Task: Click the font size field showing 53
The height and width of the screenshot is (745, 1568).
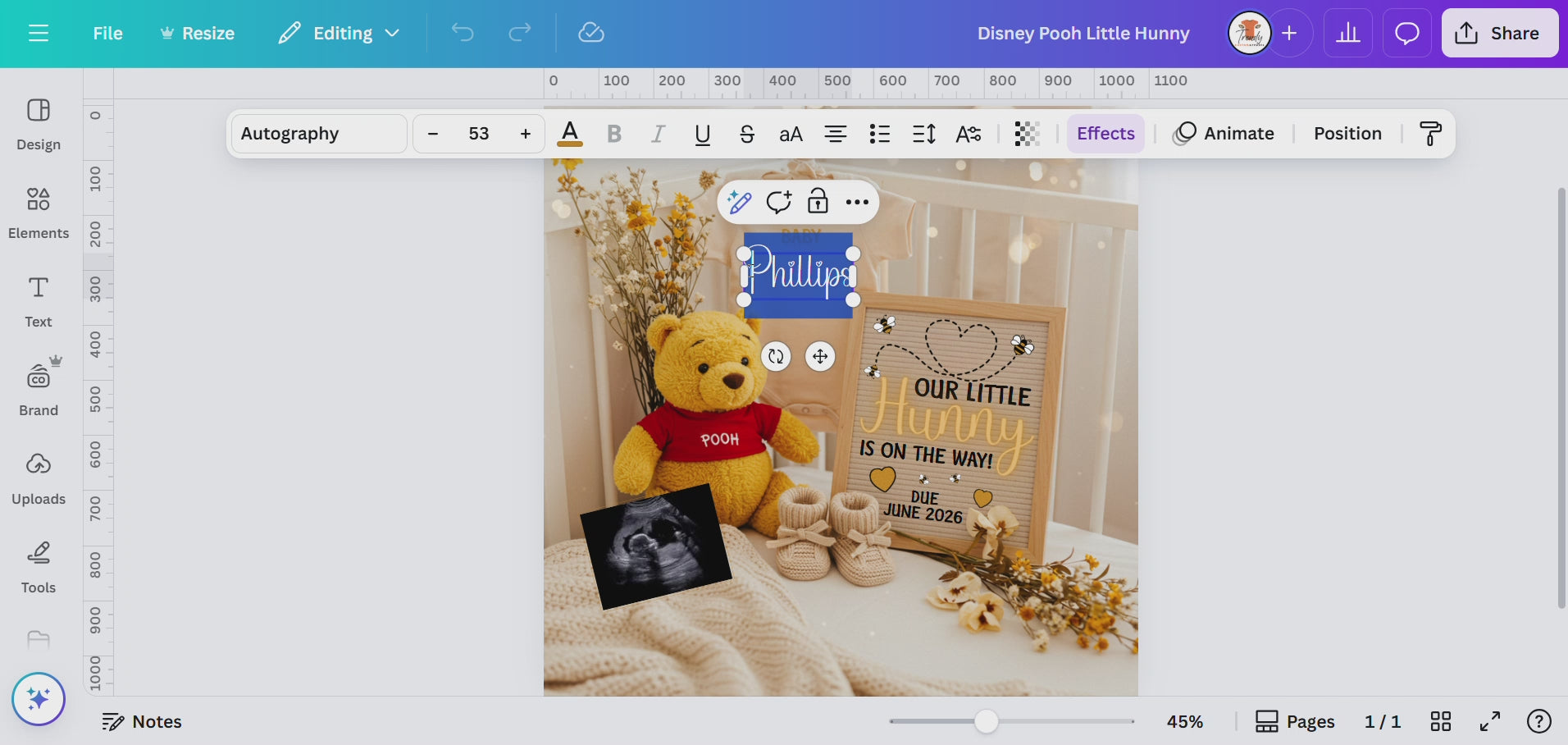Action: point(479,134)
